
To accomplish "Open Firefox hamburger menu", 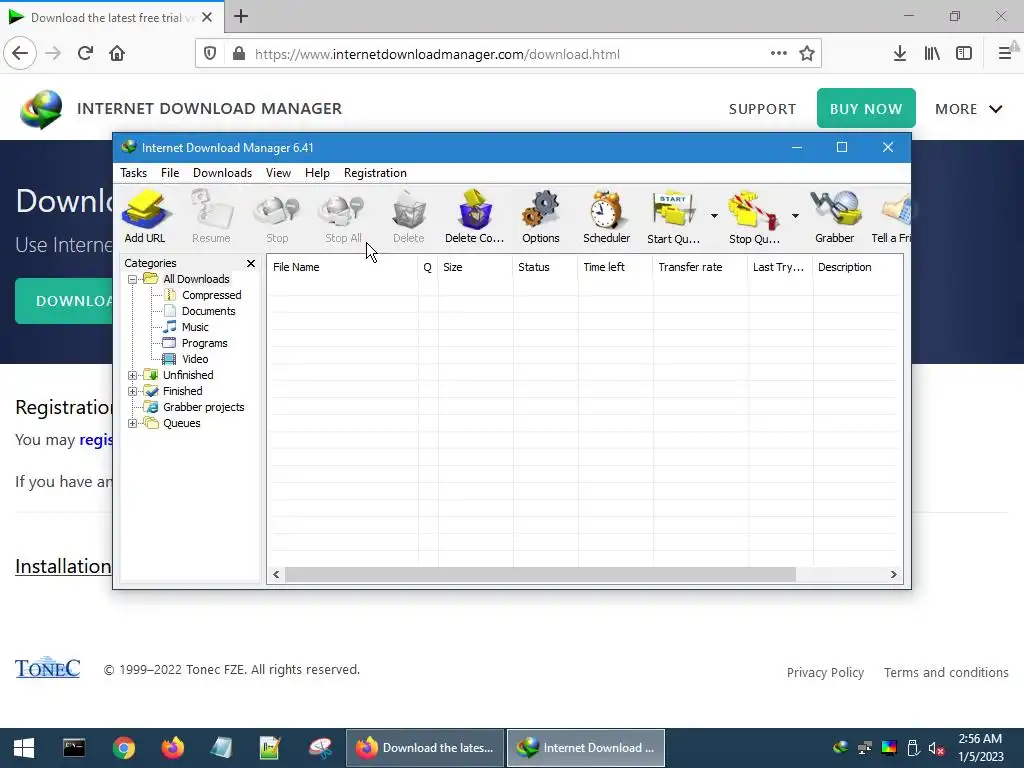I will (x=1005, y=54).
